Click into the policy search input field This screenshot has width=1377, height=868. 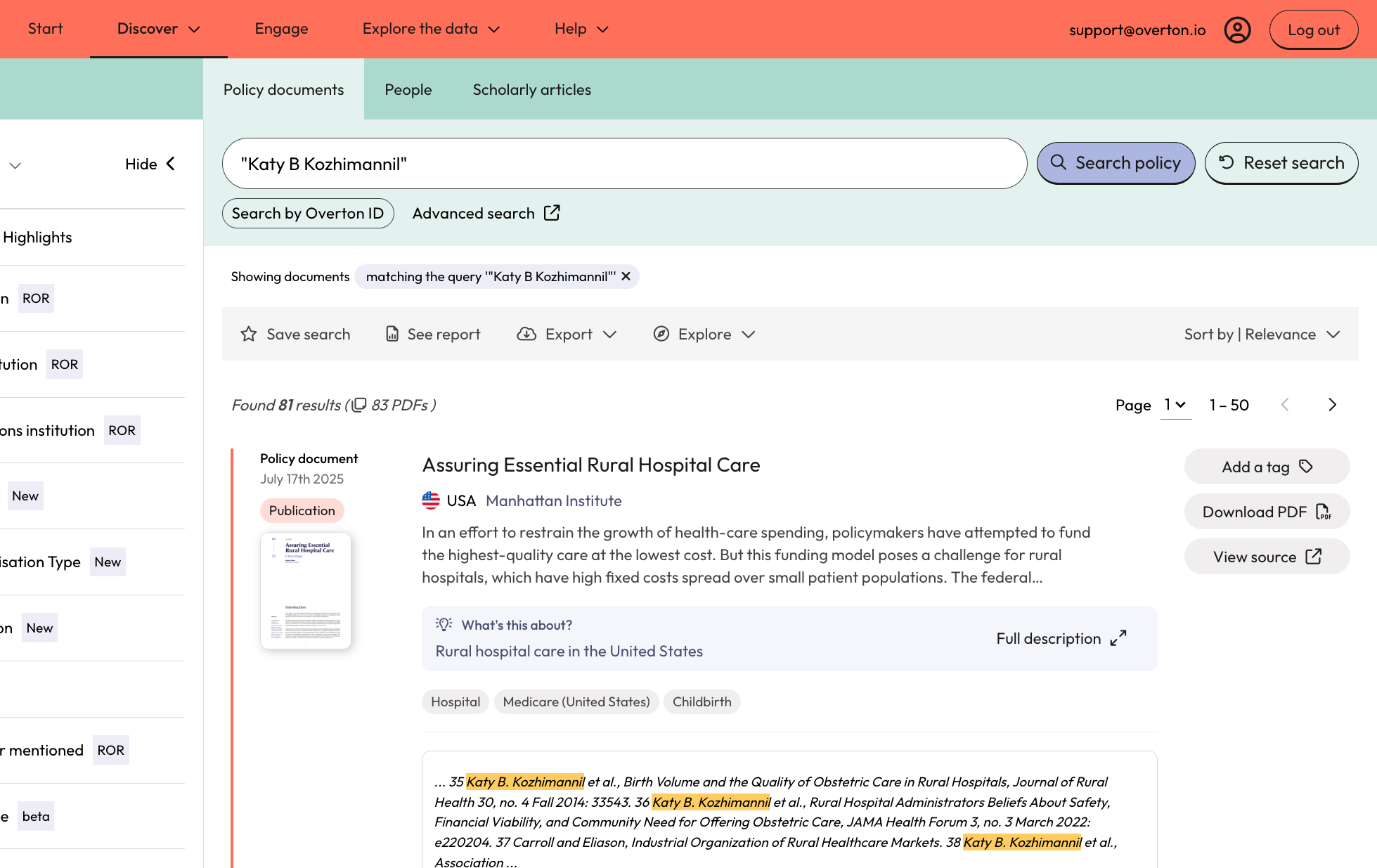624,163
